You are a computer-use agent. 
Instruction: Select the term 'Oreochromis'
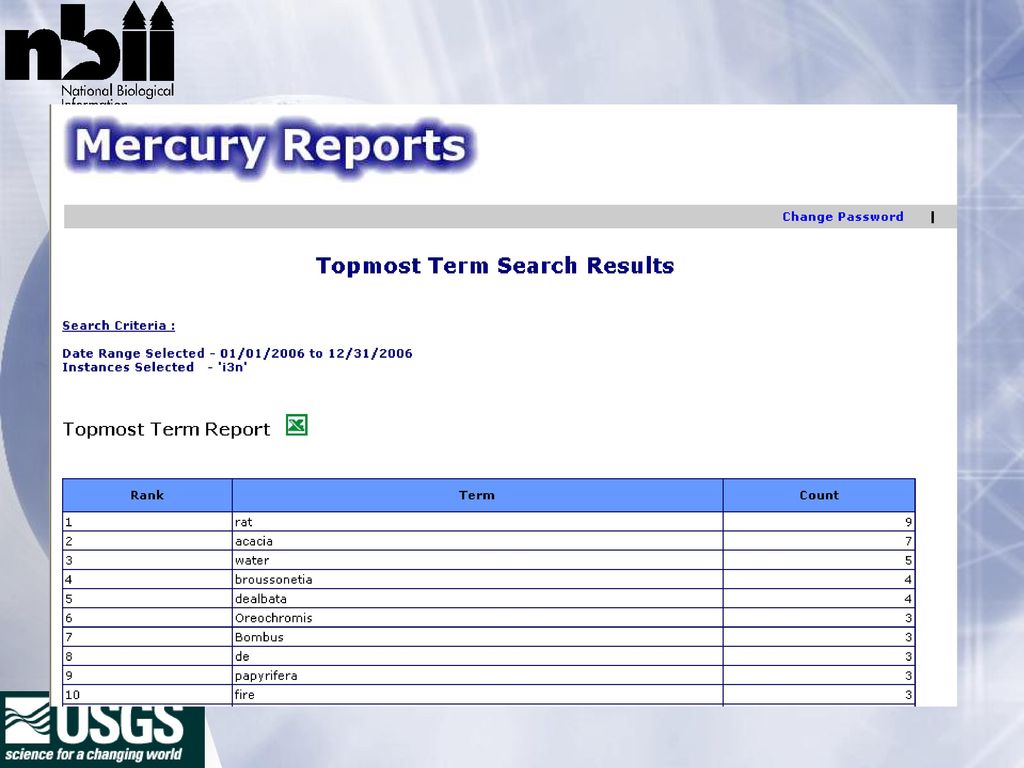point(274,618)
